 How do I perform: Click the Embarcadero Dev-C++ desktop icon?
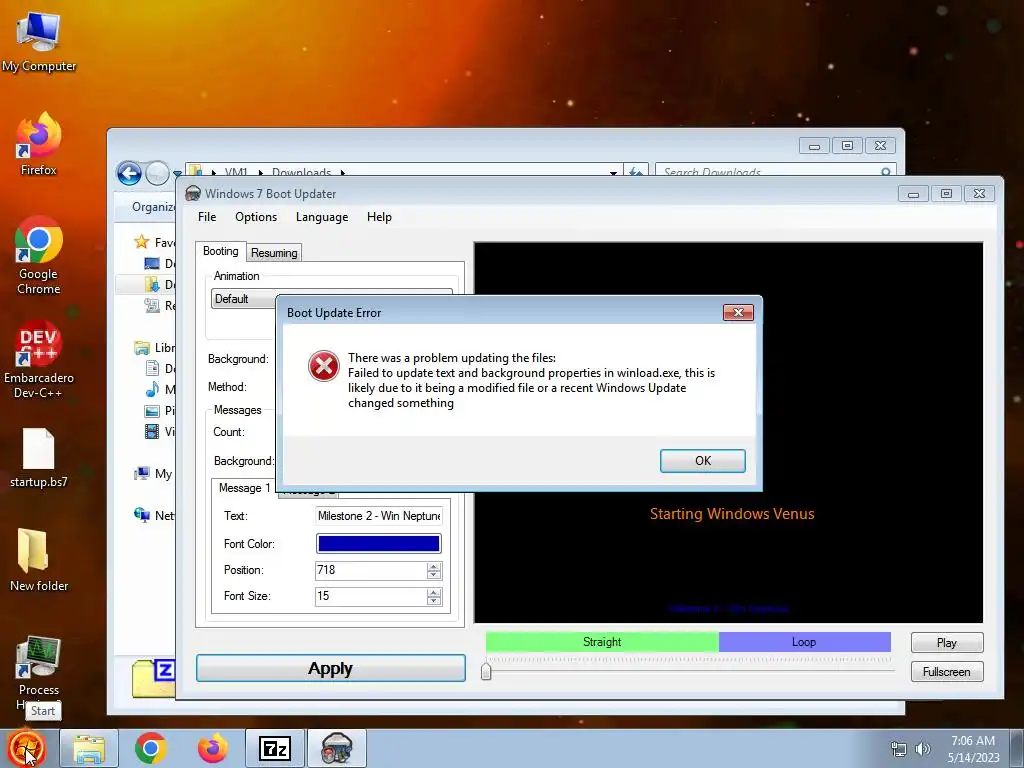coord(39,360)
